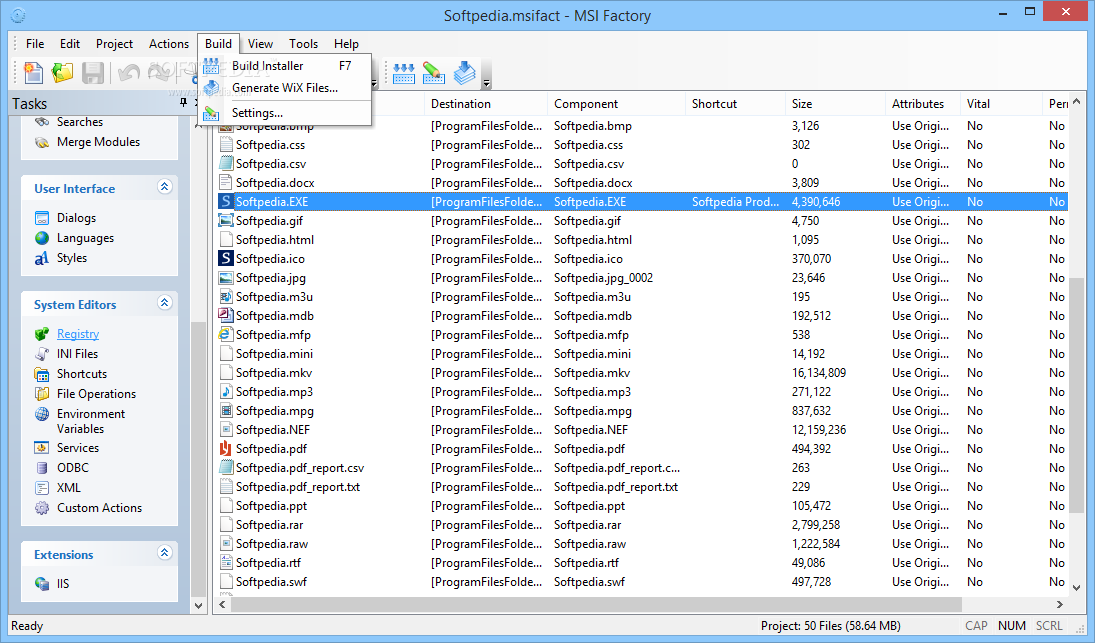Viewport: 1095px width, 643px height.
Task: Click the Environment Variables globe icon
Action: pyautogui.click(x=42, y=414)
